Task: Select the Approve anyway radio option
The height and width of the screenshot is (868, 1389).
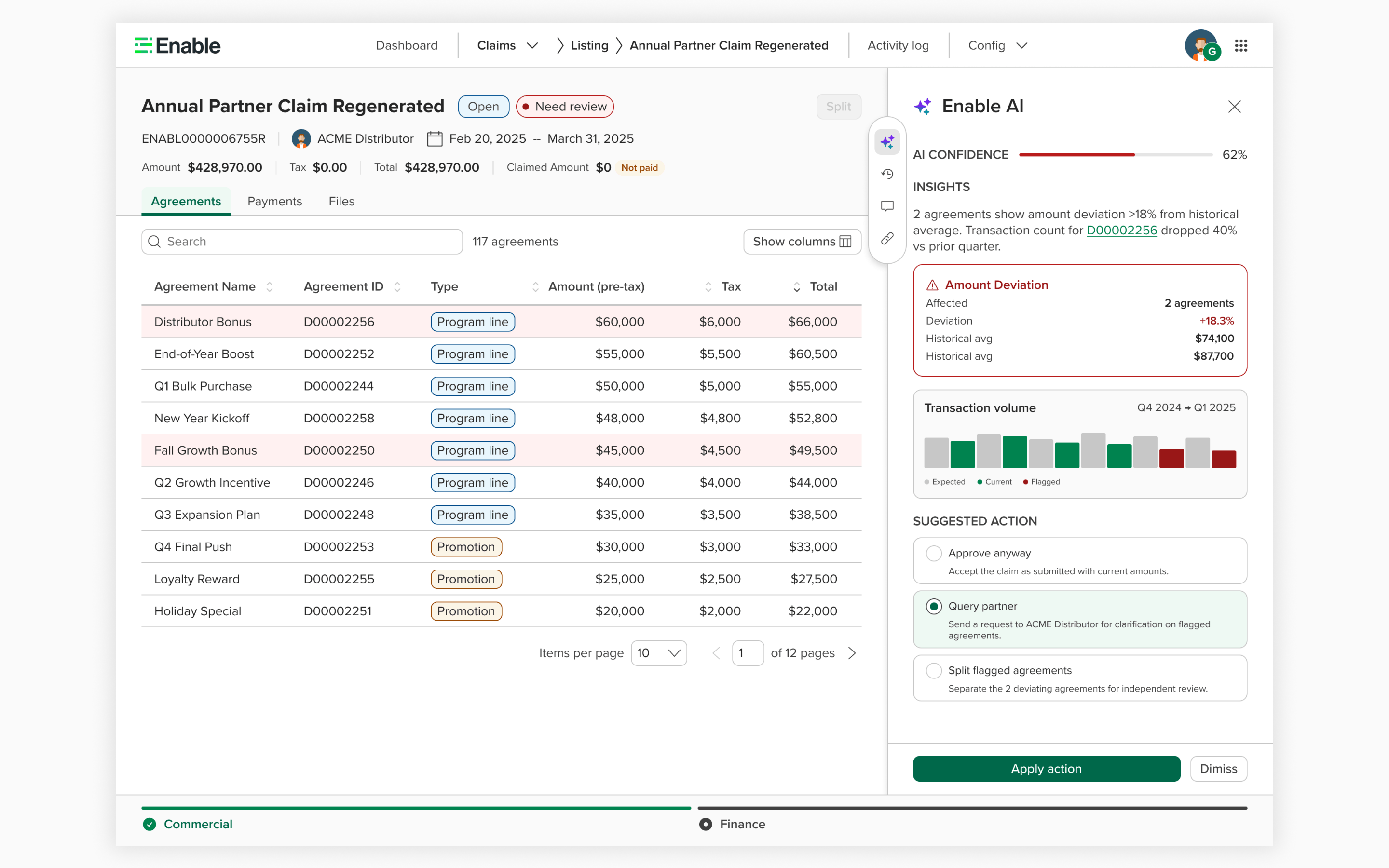Action: (934, 553)
